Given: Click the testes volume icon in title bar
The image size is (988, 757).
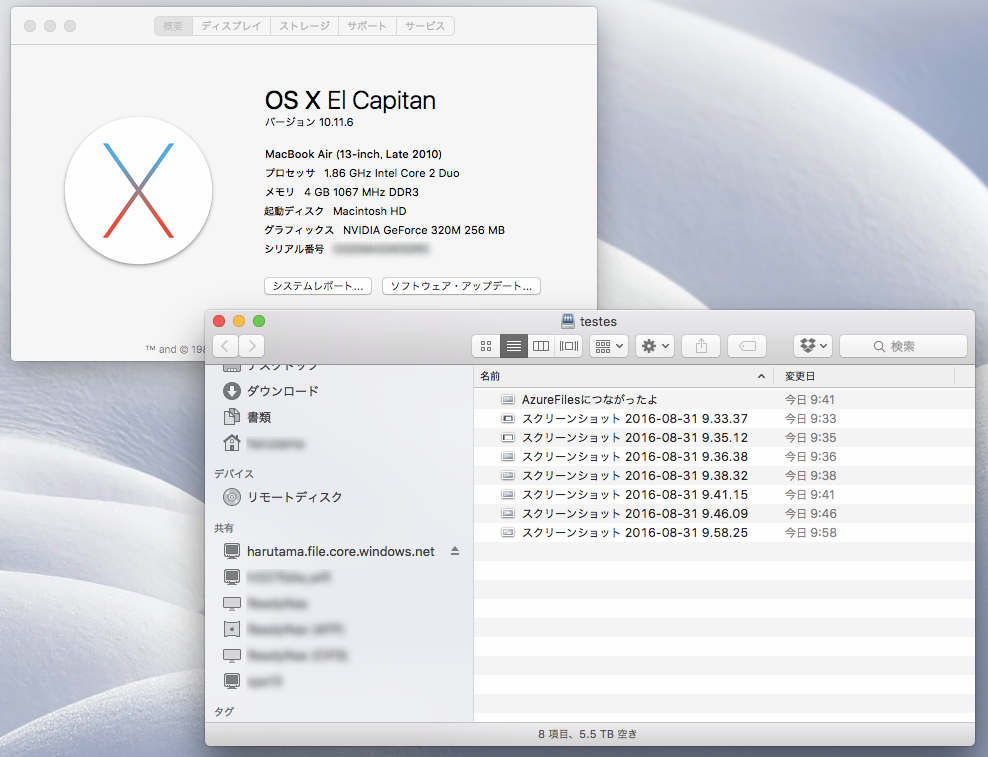Looking at the screenshot, I should pos(568,321).
